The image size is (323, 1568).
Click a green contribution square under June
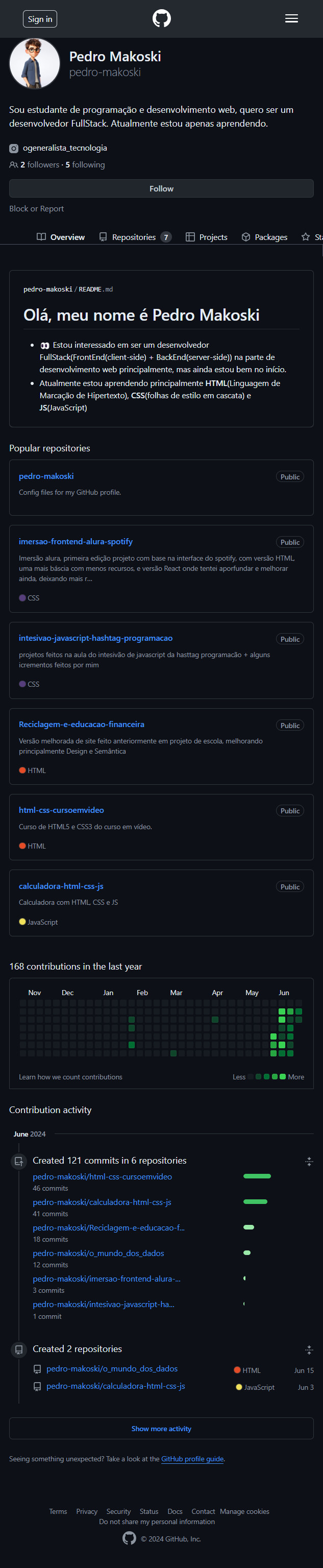tap(282, 1011)
